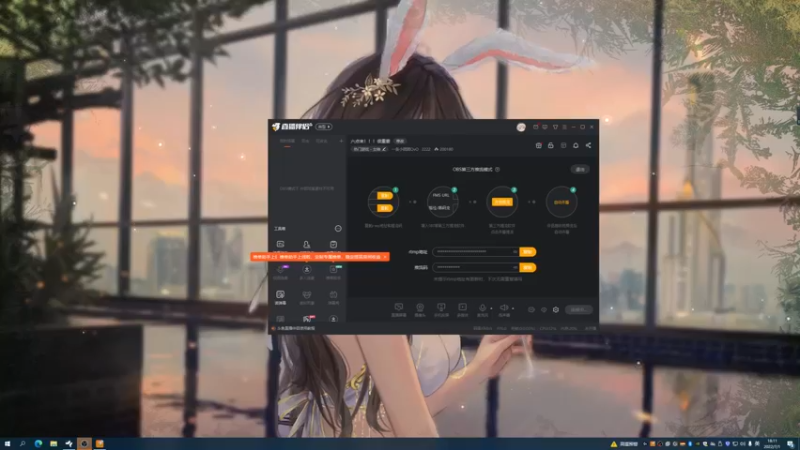
Task: Add video source with the play-box icon
Action: 462,309
